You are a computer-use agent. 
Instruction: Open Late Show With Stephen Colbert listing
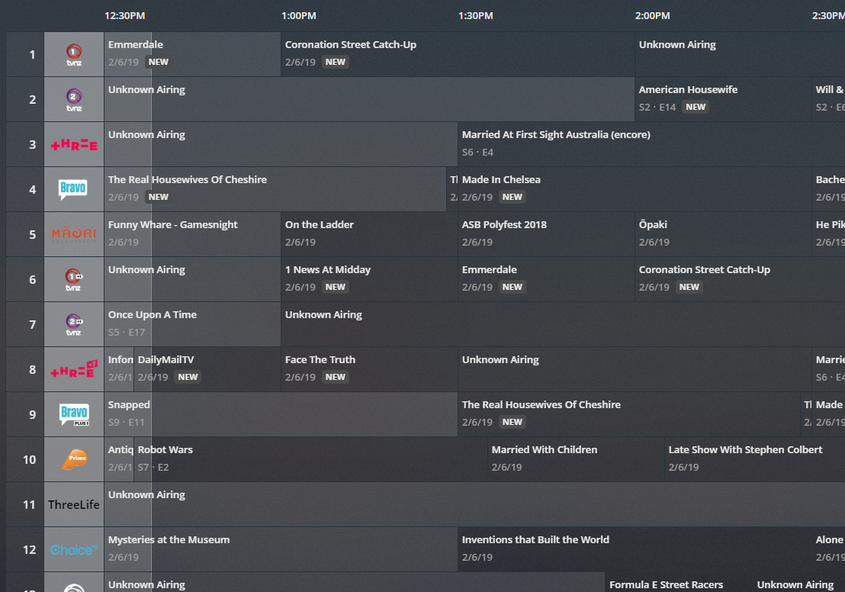(x=755, y=459)
